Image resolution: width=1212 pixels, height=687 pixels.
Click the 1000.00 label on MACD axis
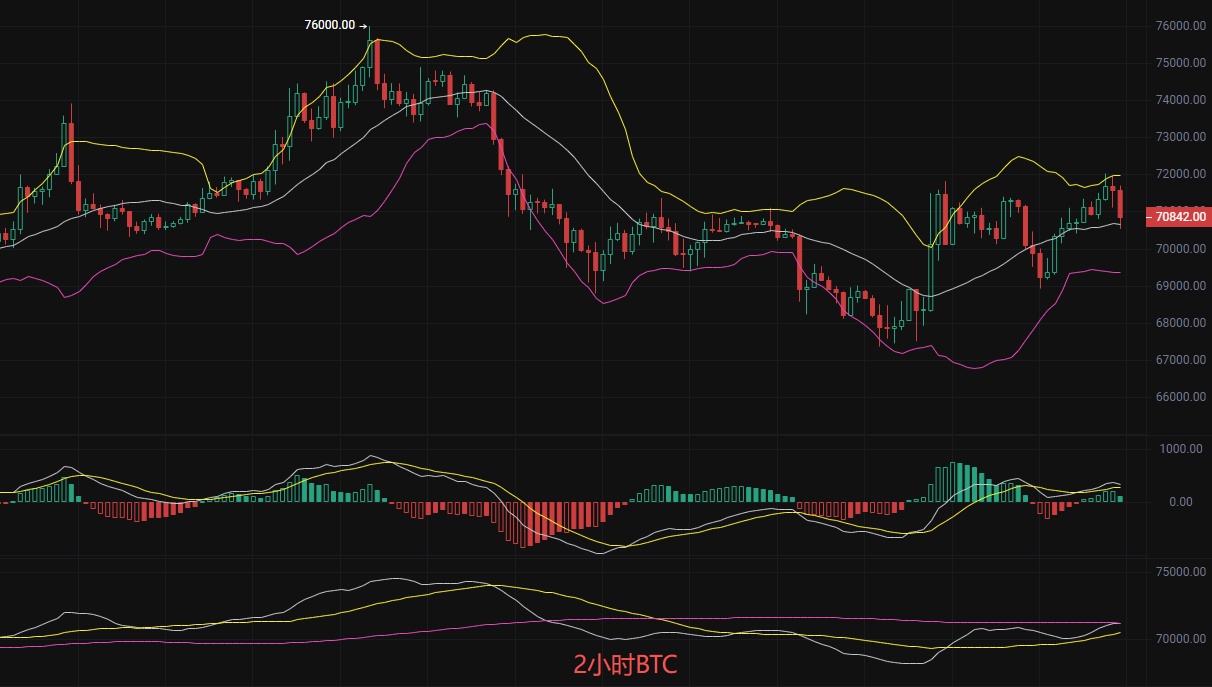coord(1180,449)
